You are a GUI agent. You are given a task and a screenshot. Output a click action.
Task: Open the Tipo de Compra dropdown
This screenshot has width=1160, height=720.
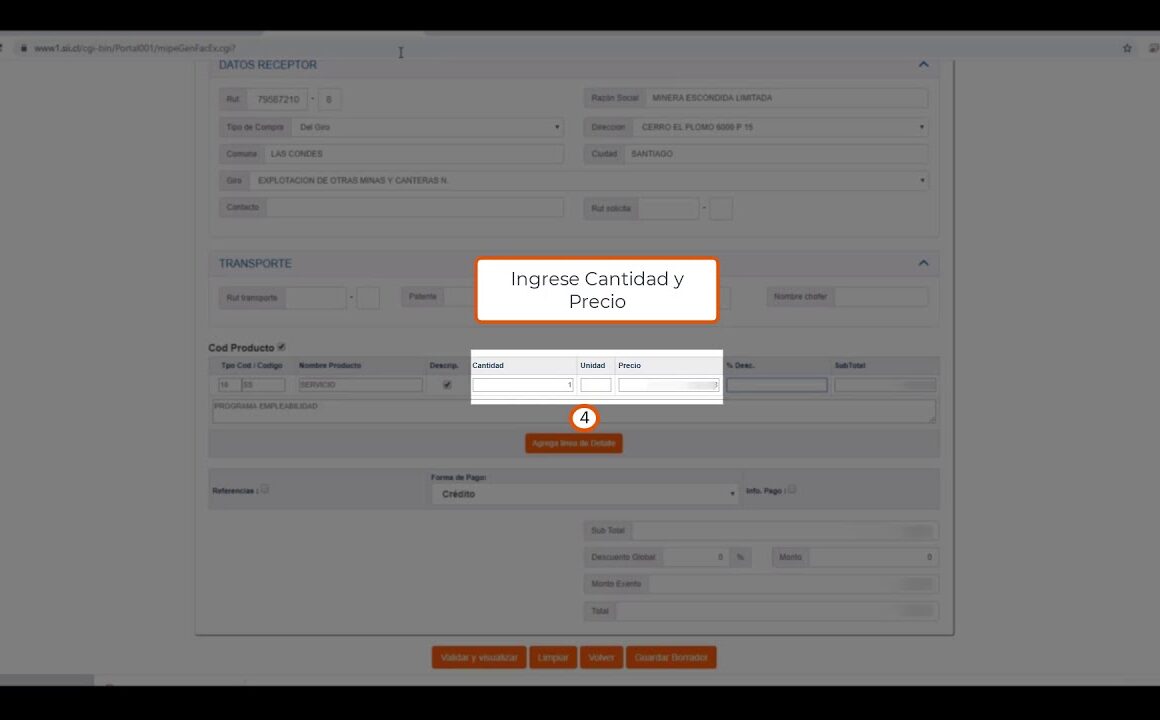tap(428, 127)
